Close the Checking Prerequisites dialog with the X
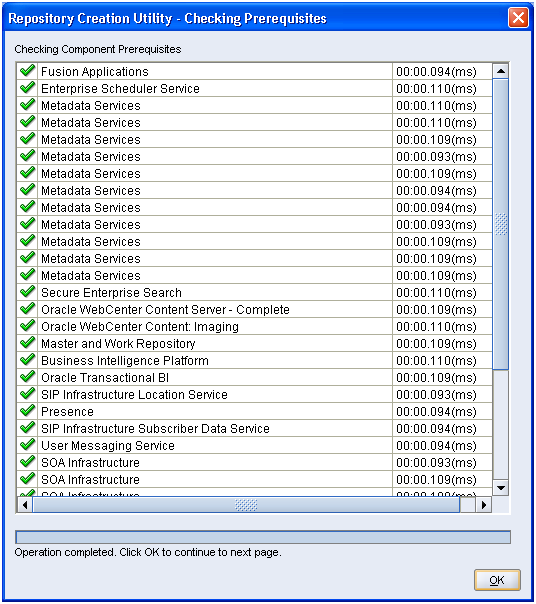 coord(518,18)
